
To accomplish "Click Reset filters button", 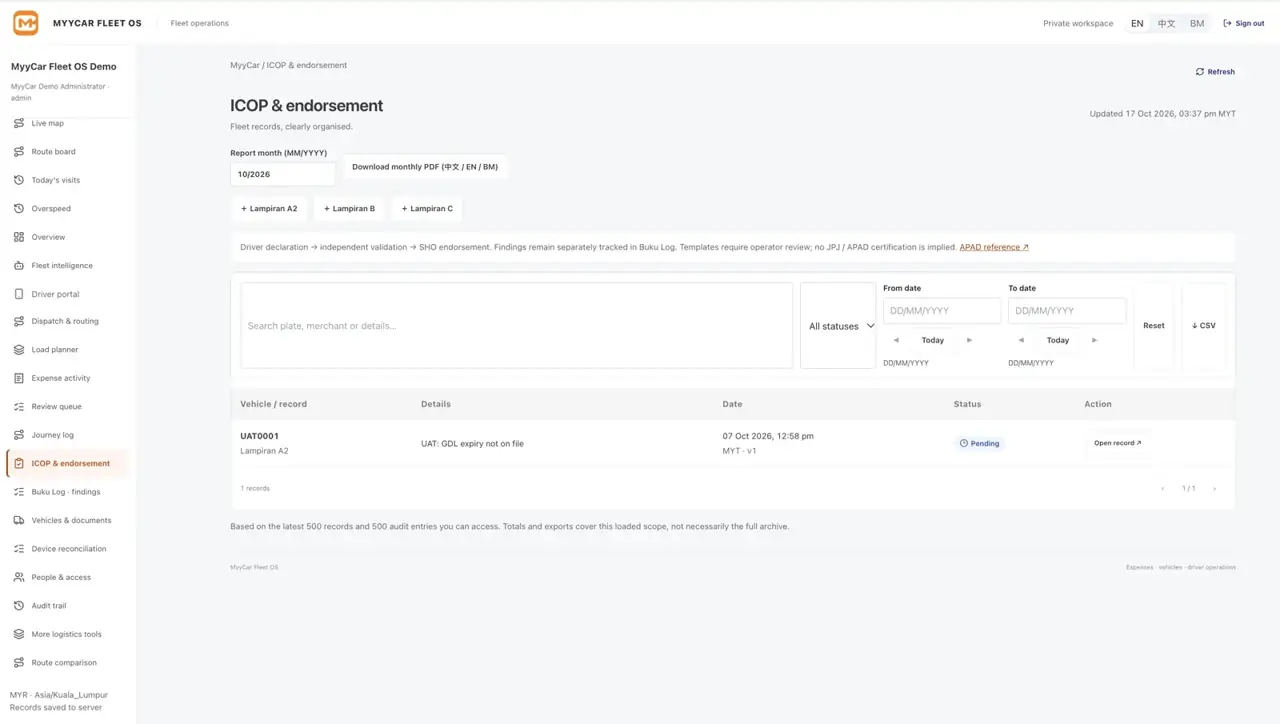I will (x=1154, y=326).
